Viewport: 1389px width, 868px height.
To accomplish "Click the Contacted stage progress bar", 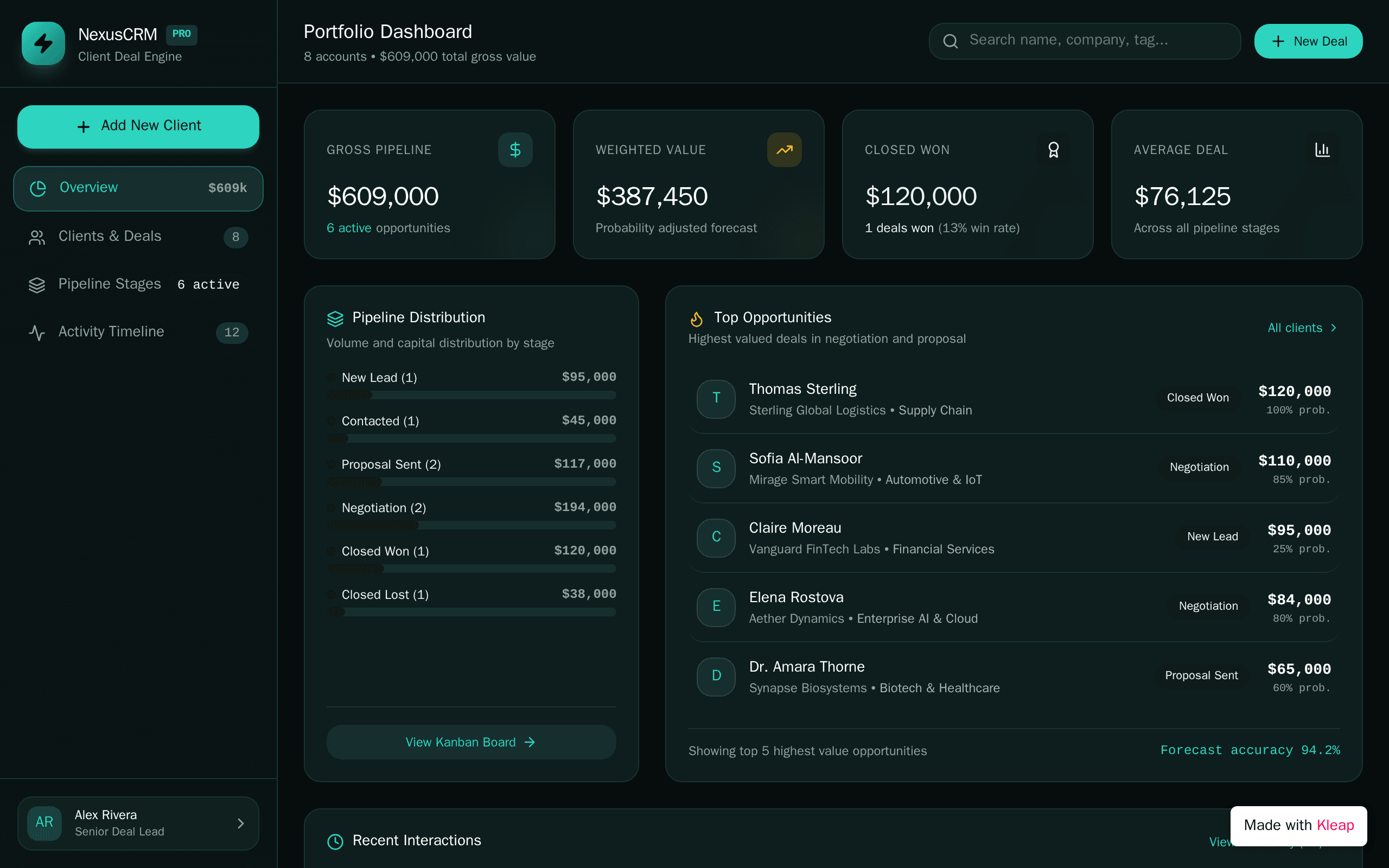I will [x=471, y=438].
